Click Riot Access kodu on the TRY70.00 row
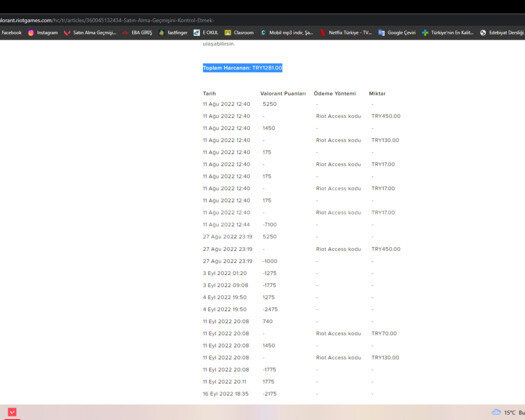The height and width of the screenshot is (420, 525). coord(338,334)
